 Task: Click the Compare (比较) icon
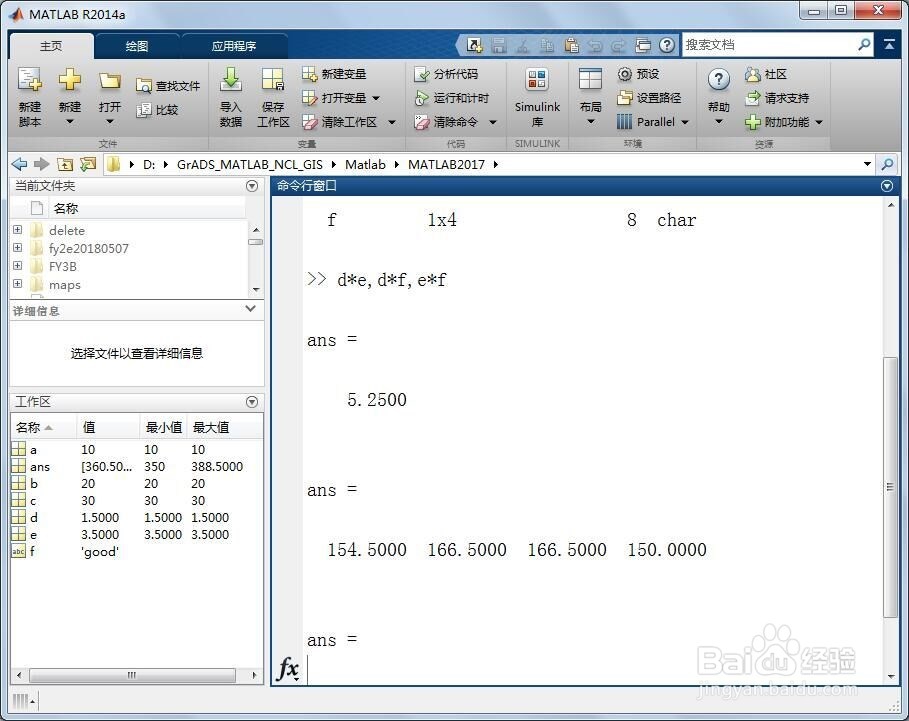(x=143, y=110)
